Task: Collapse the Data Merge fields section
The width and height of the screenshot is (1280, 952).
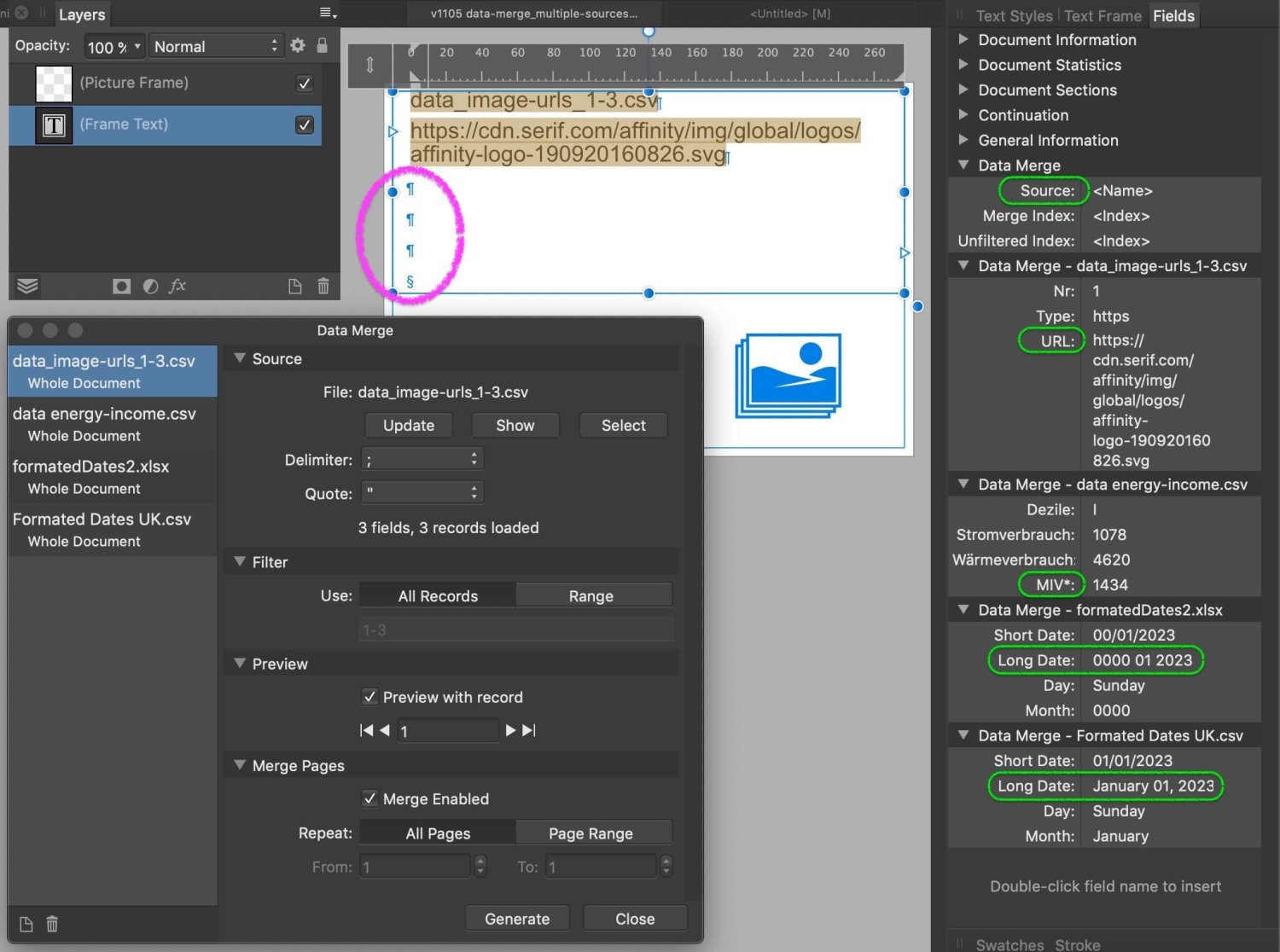Action: tap(963, 165)
